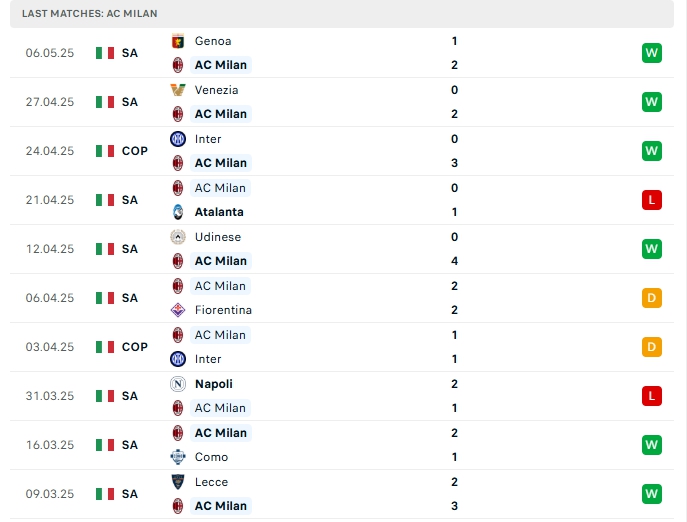This screenshot has width=687, height=522.
Task: Click the Lecce club badge
Action: [177, 482]
